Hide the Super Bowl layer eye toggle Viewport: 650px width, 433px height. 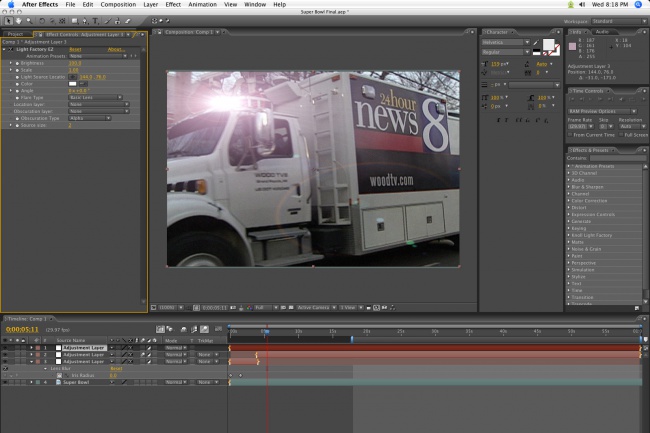[x=5, y=382]
